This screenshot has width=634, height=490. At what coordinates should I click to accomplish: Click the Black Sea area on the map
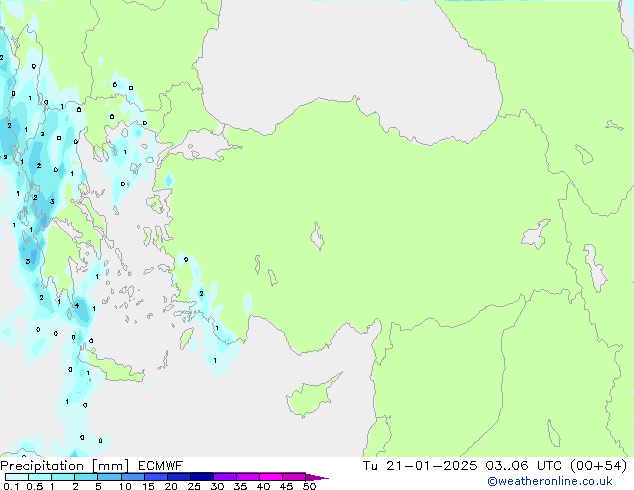click(x=348, y=65)
